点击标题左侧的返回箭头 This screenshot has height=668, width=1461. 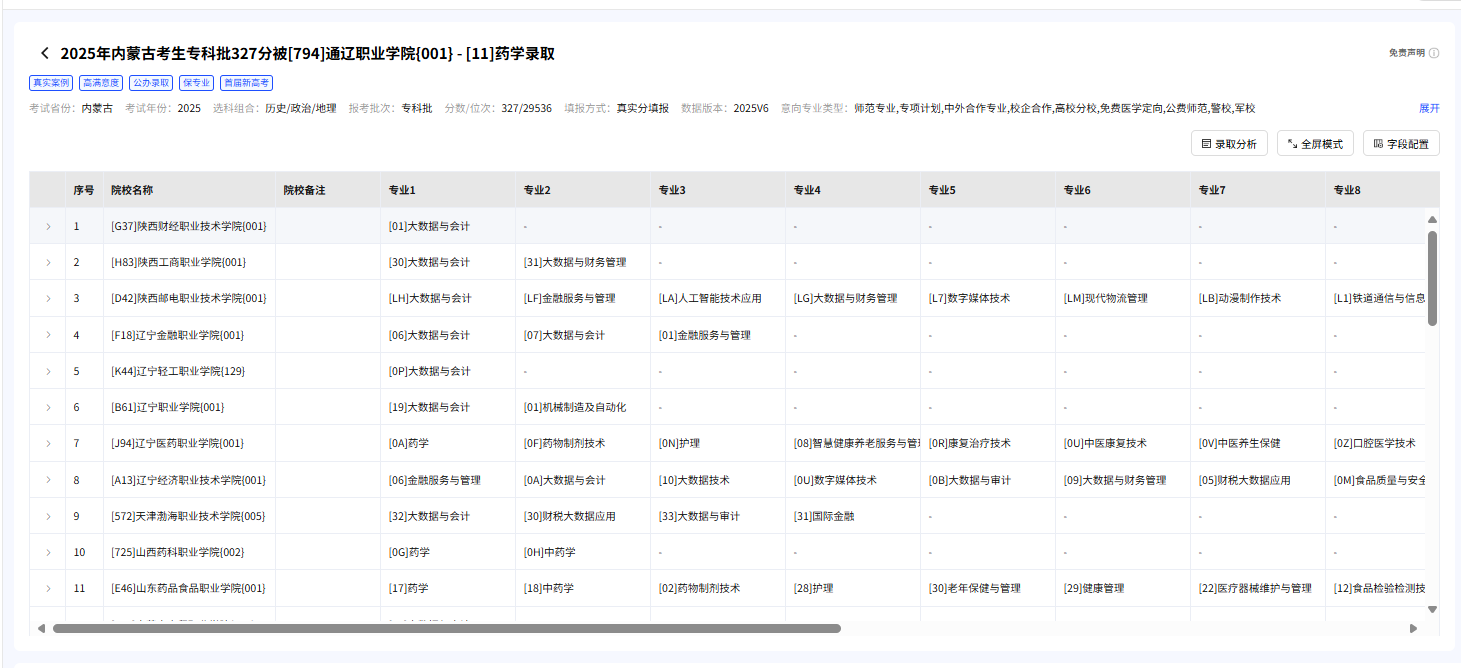pos(42,52)
